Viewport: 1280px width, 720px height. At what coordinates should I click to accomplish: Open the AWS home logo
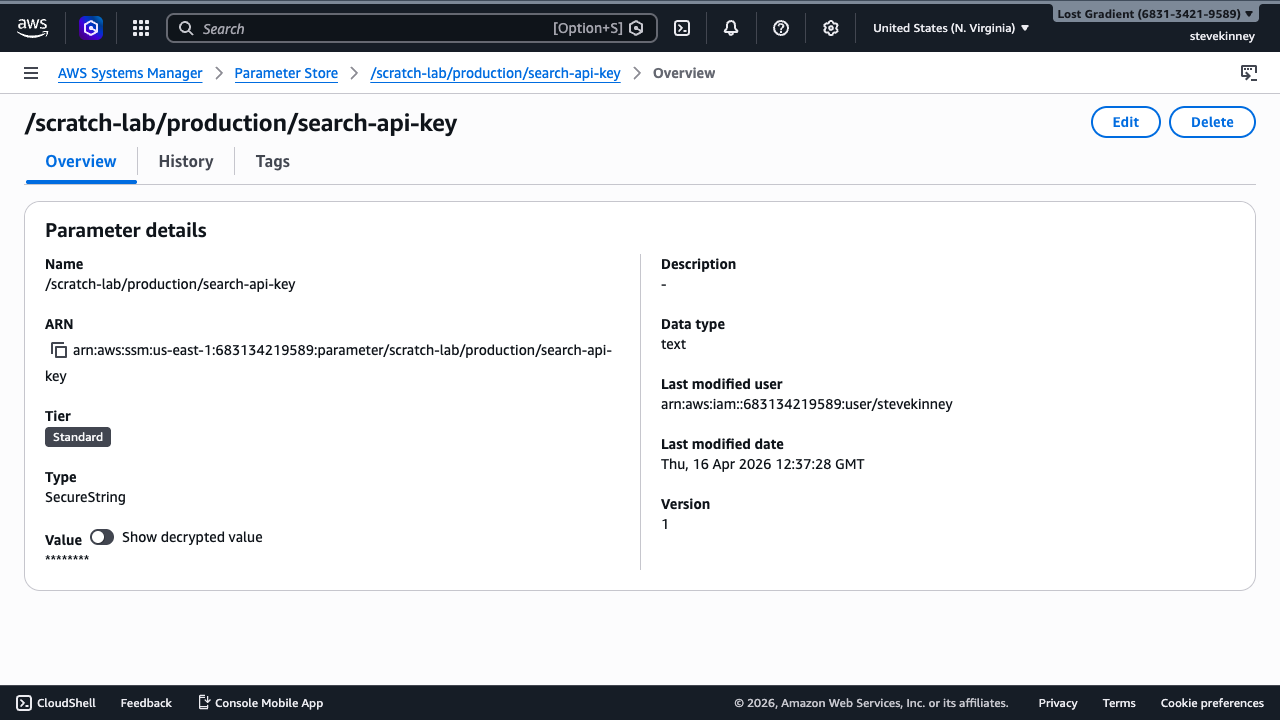point(32,28)
